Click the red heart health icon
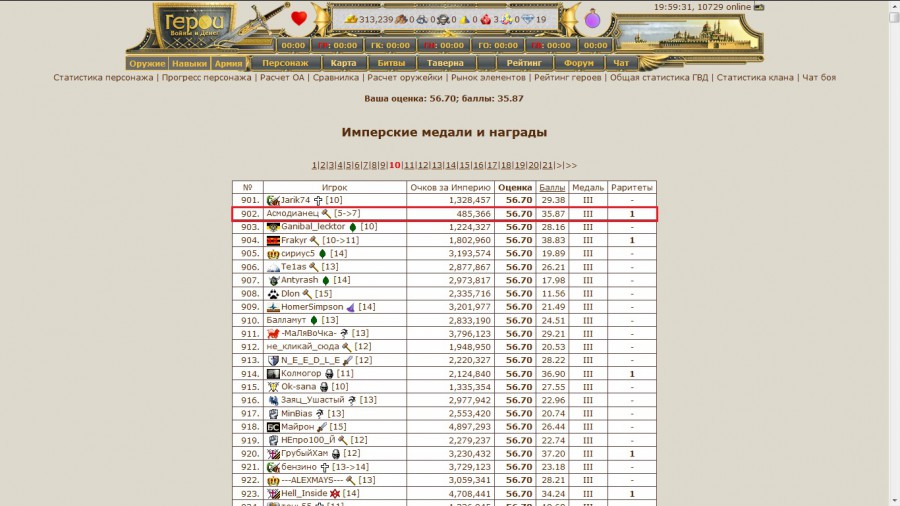900x506 pixels. click(x=298, y=18)
